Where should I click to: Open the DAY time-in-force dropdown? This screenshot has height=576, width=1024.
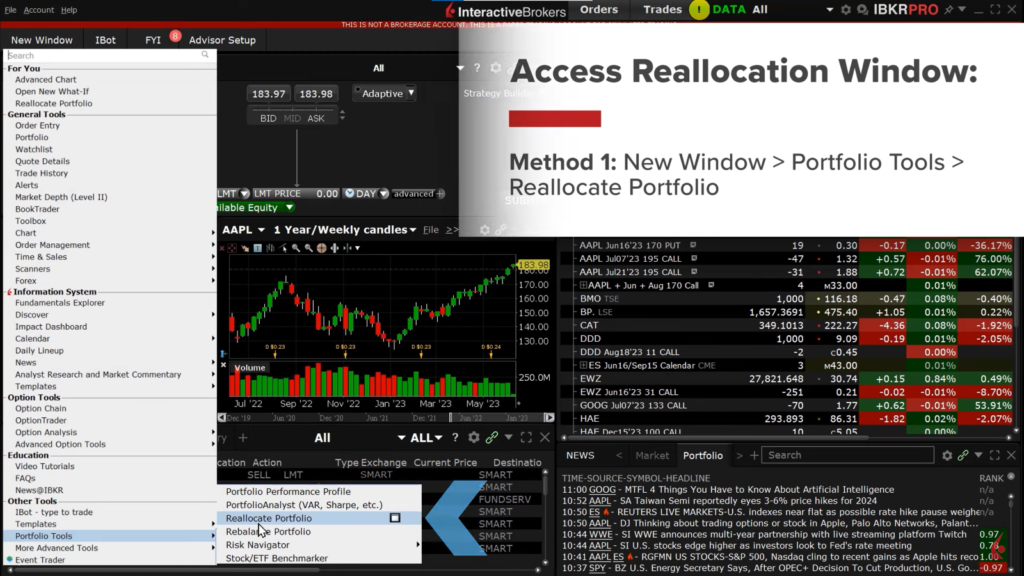click(364, 193)
